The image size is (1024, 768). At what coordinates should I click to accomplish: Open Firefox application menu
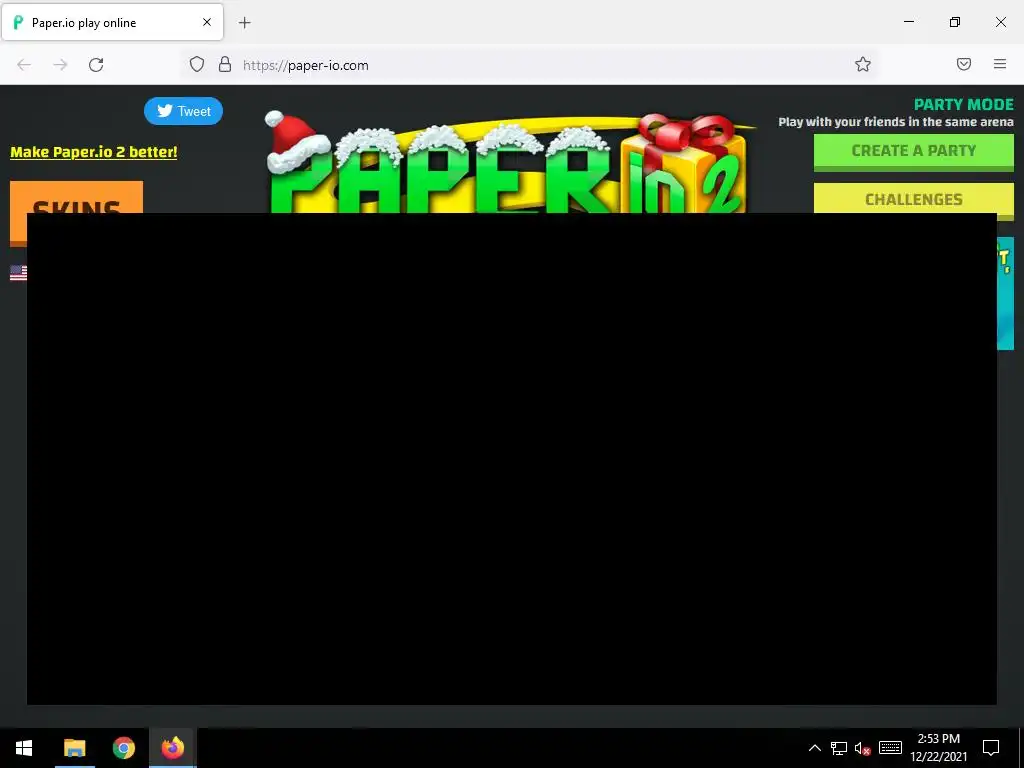coord(1000,64)
